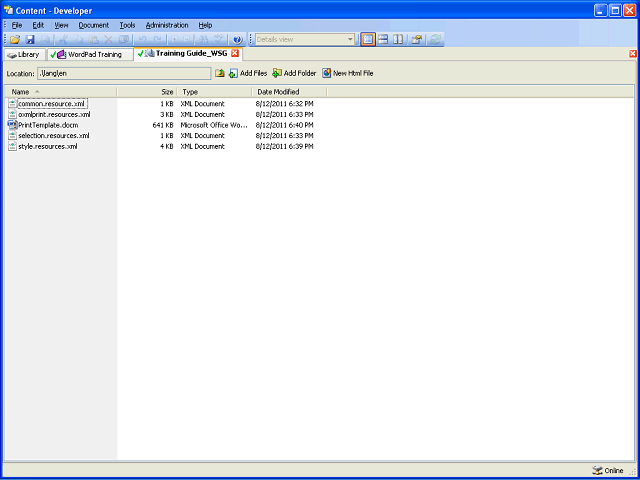Click the grayed-out Cut scissors icon

tap(63, 40)
